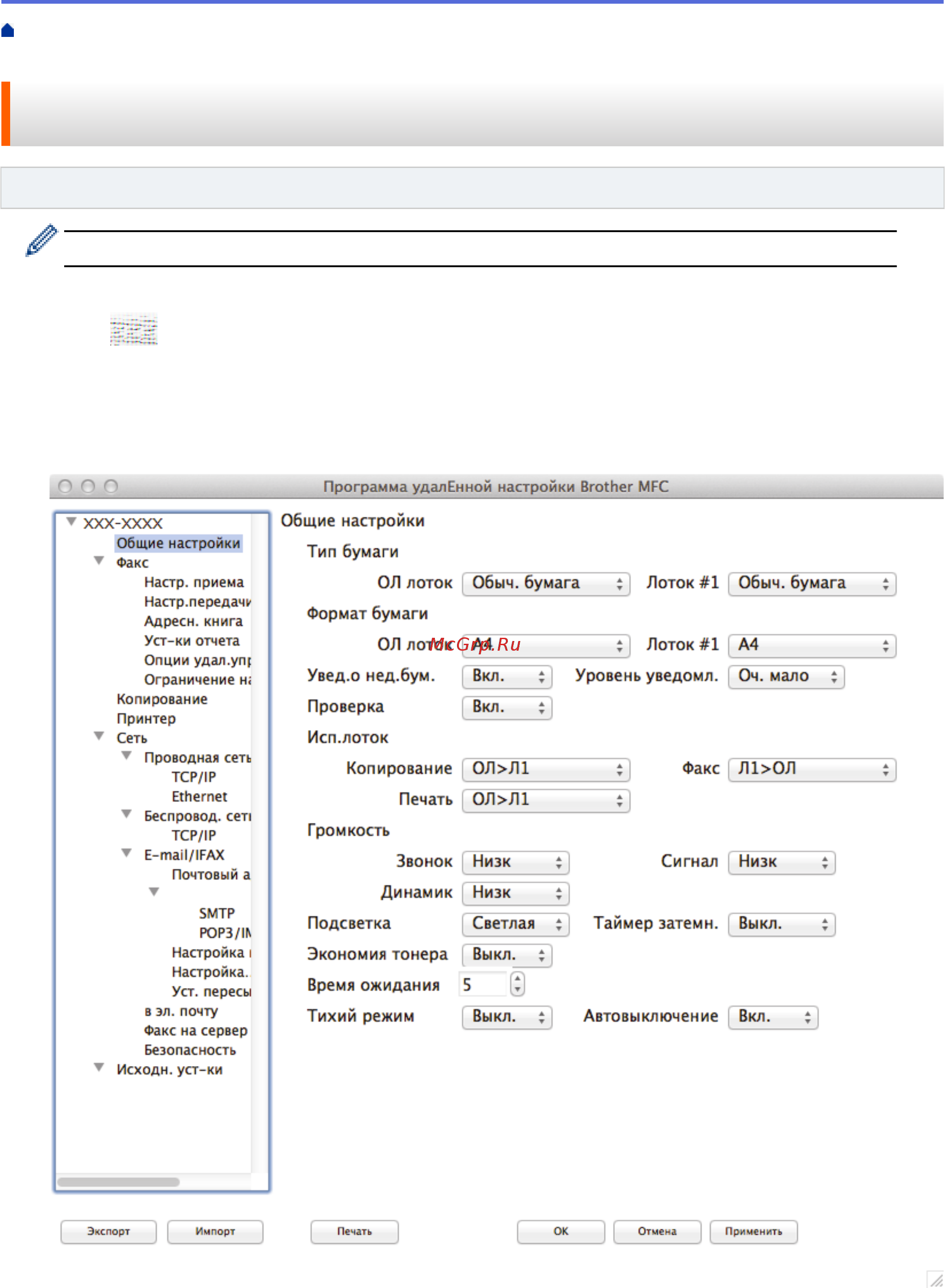Collapse the Факс tree node
The image size is (945, 1288).
click(x=99, y=561)
